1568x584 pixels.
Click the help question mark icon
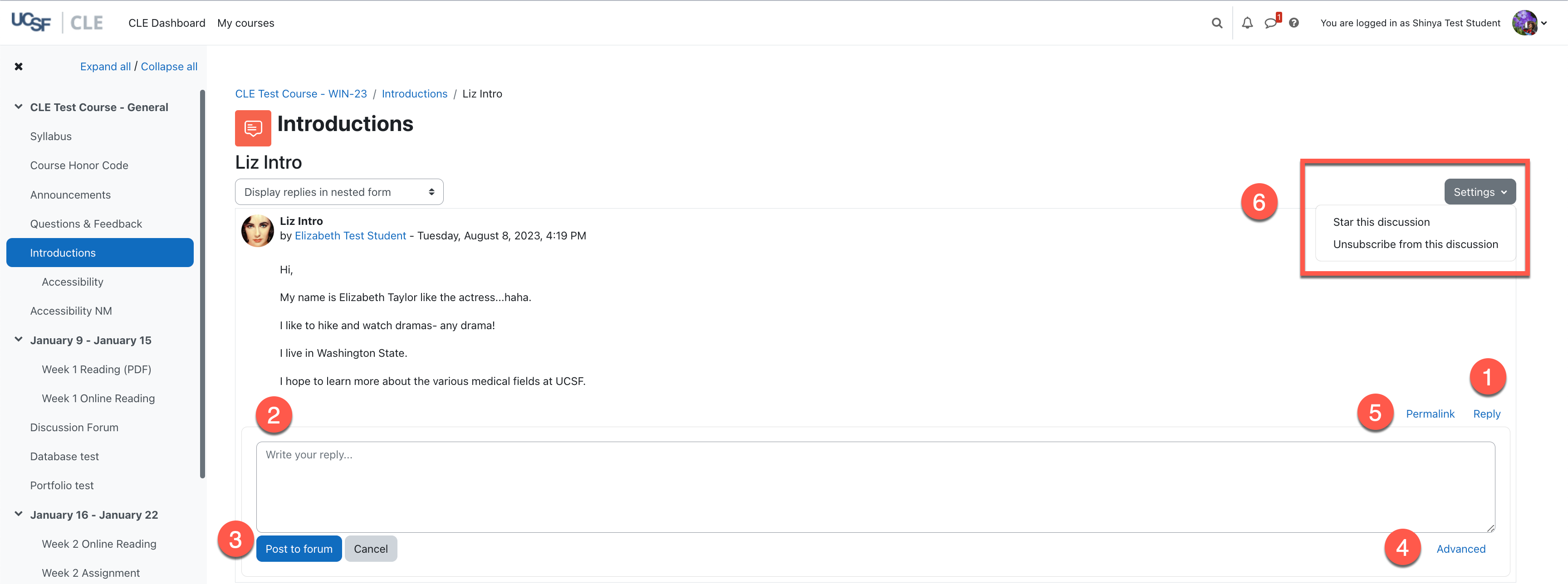(x=1294, y=23)
